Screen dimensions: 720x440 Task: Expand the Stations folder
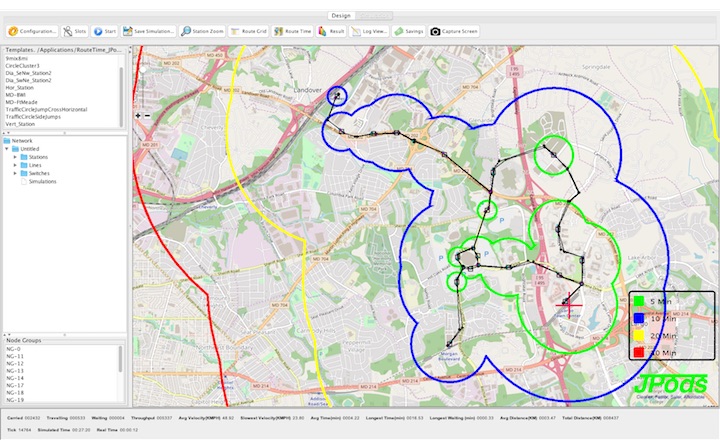coord(16,157)
